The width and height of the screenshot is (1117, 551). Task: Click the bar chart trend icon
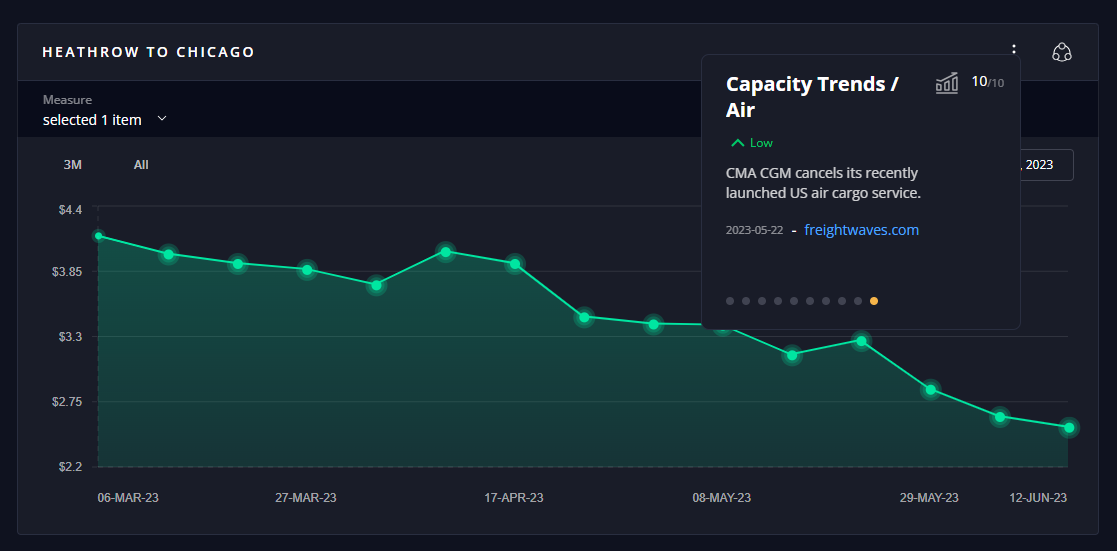946,83
